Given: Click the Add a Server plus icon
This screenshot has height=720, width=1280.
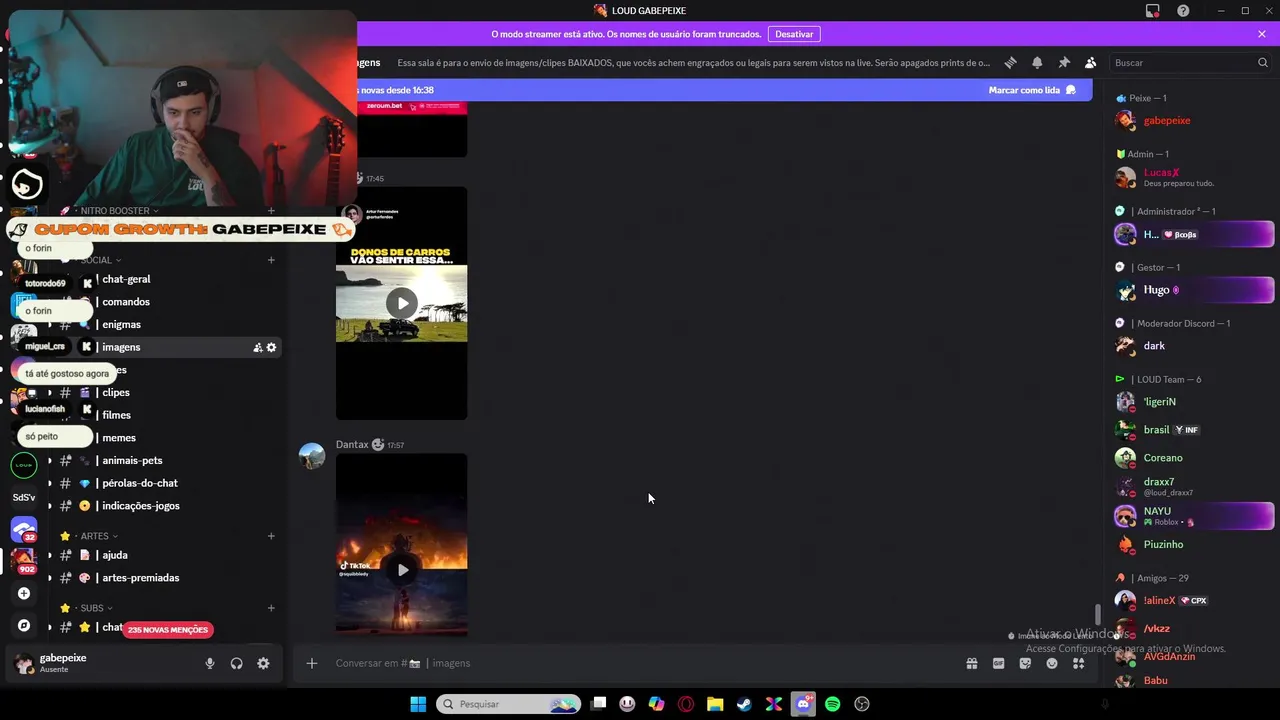Looking at the screenshot, I should click(24, 593).
